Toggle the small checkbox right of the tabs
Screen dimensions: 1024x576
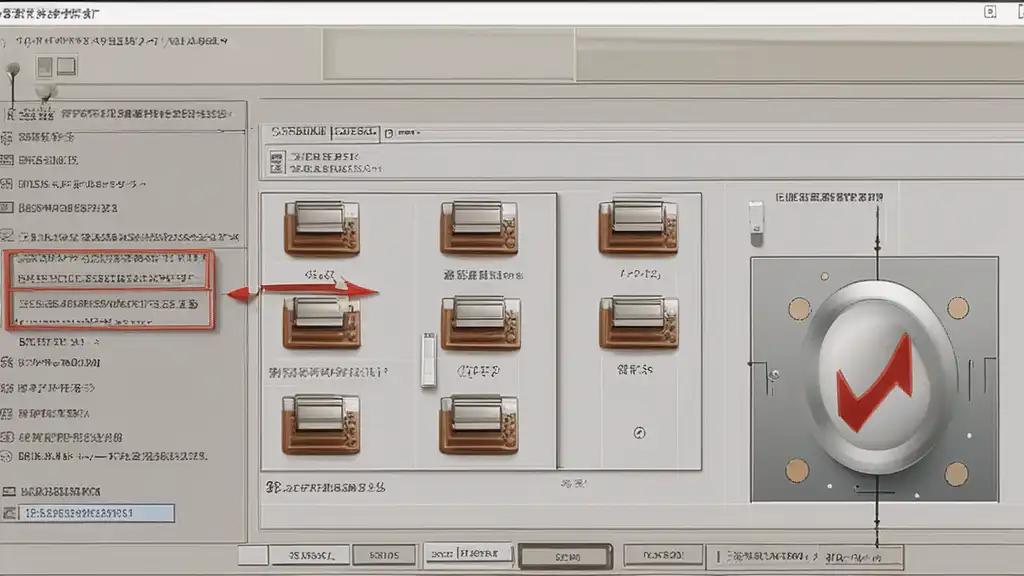point(389,133)
